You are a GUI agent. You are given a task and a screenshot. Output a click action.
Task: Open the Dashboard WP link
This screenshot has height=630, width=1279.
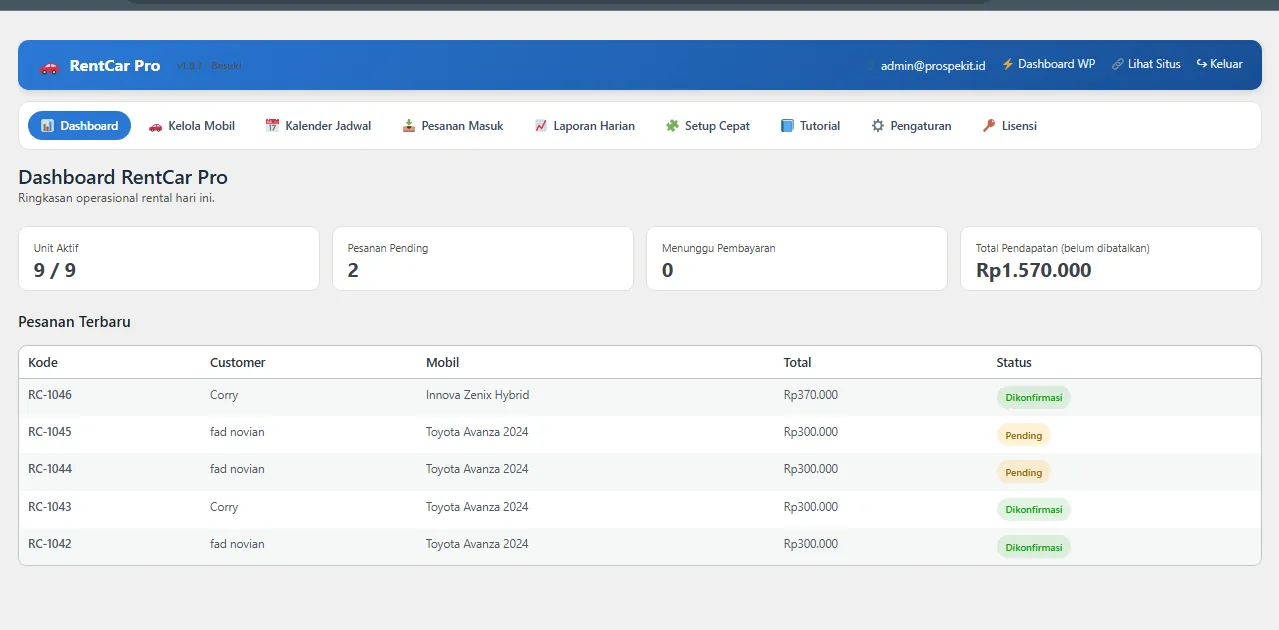(1048, 64)
